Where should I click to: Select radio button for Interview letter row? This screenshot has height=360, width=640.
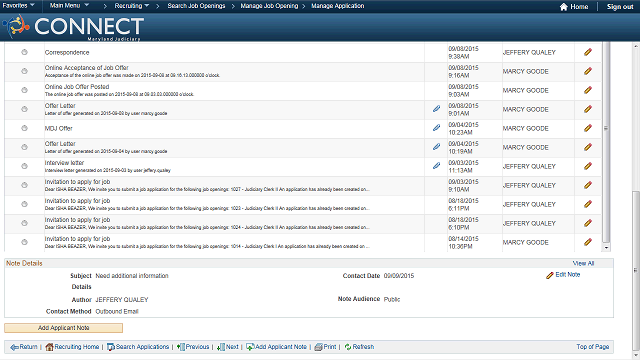(x=24, y=166)
